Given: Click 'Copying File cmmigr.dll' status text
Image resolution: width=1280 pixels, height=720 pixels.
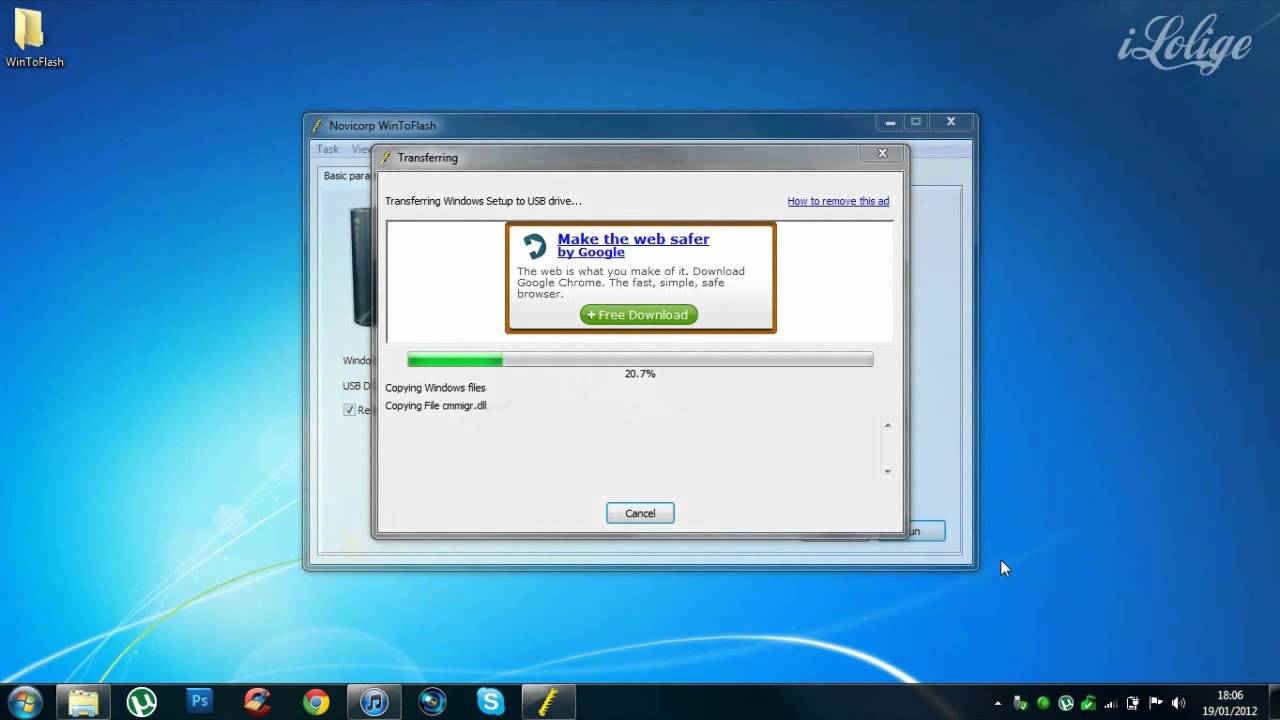Looking at the screenshot, I should click(435, 406).
